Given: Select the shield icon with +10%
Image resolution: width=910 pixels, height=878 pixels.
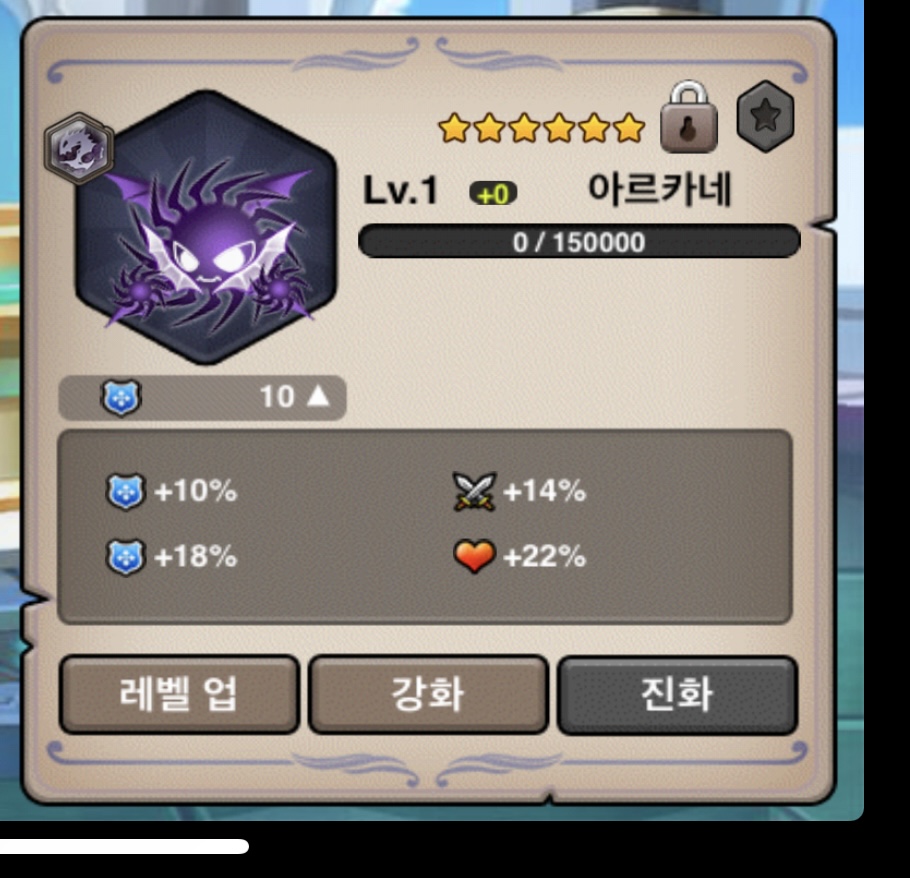Looking at the screenshot, I should (x=125, y=491).
